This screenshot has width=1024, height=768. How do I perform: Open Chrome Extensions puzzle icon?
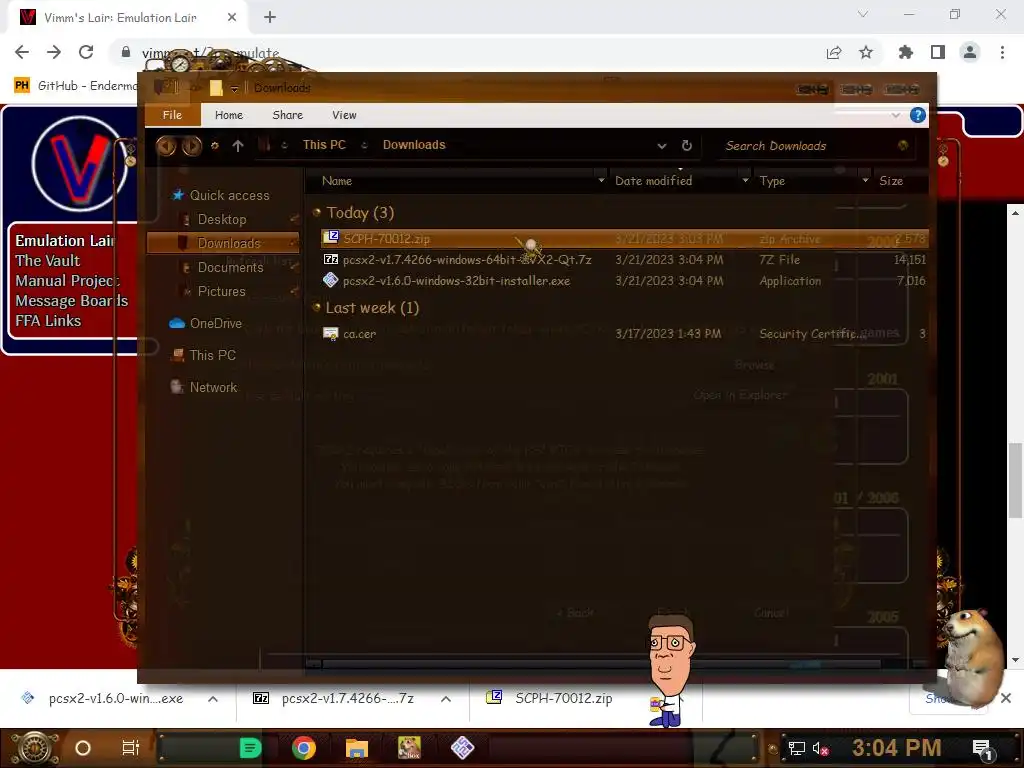906,52
